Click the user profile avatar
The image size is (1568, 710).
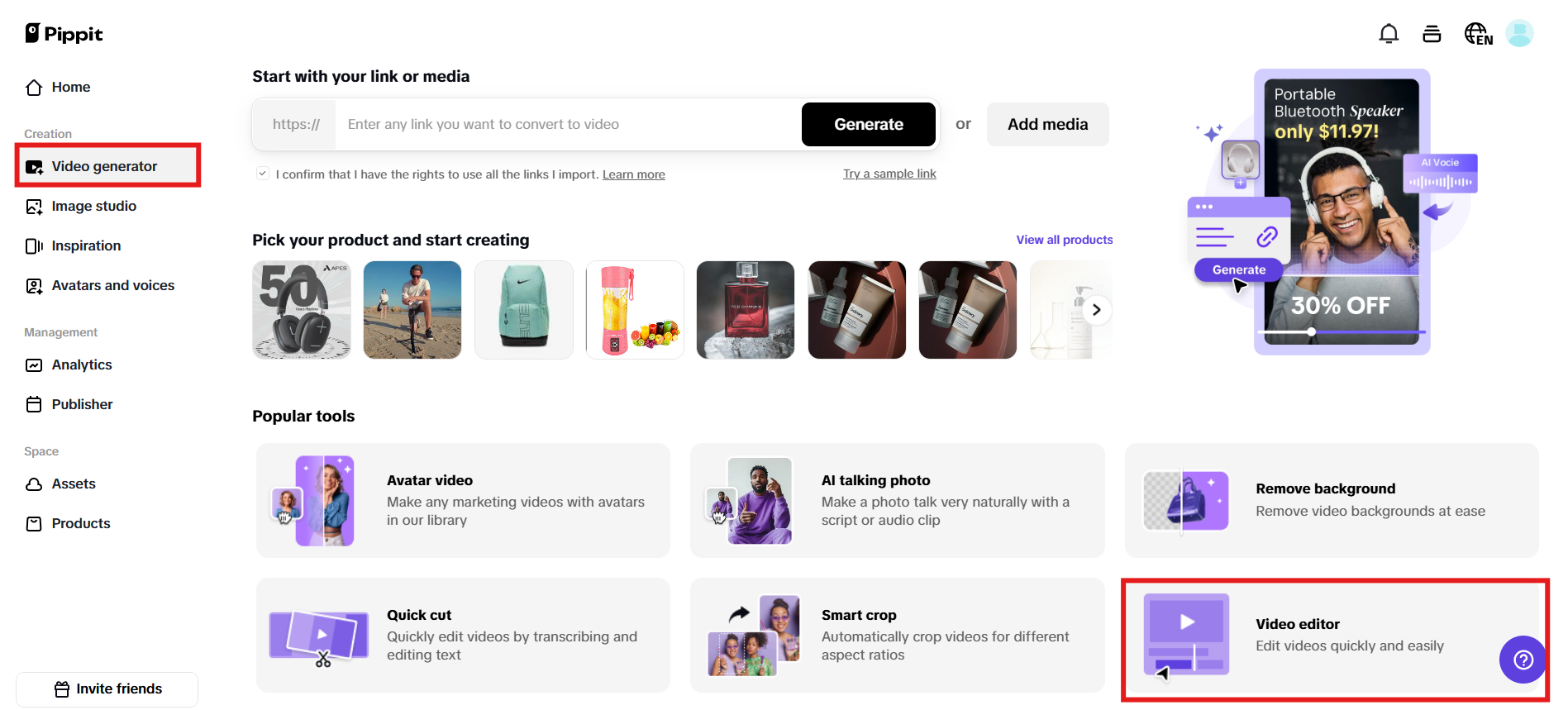pyautogui.click(x=1519, y=34)
